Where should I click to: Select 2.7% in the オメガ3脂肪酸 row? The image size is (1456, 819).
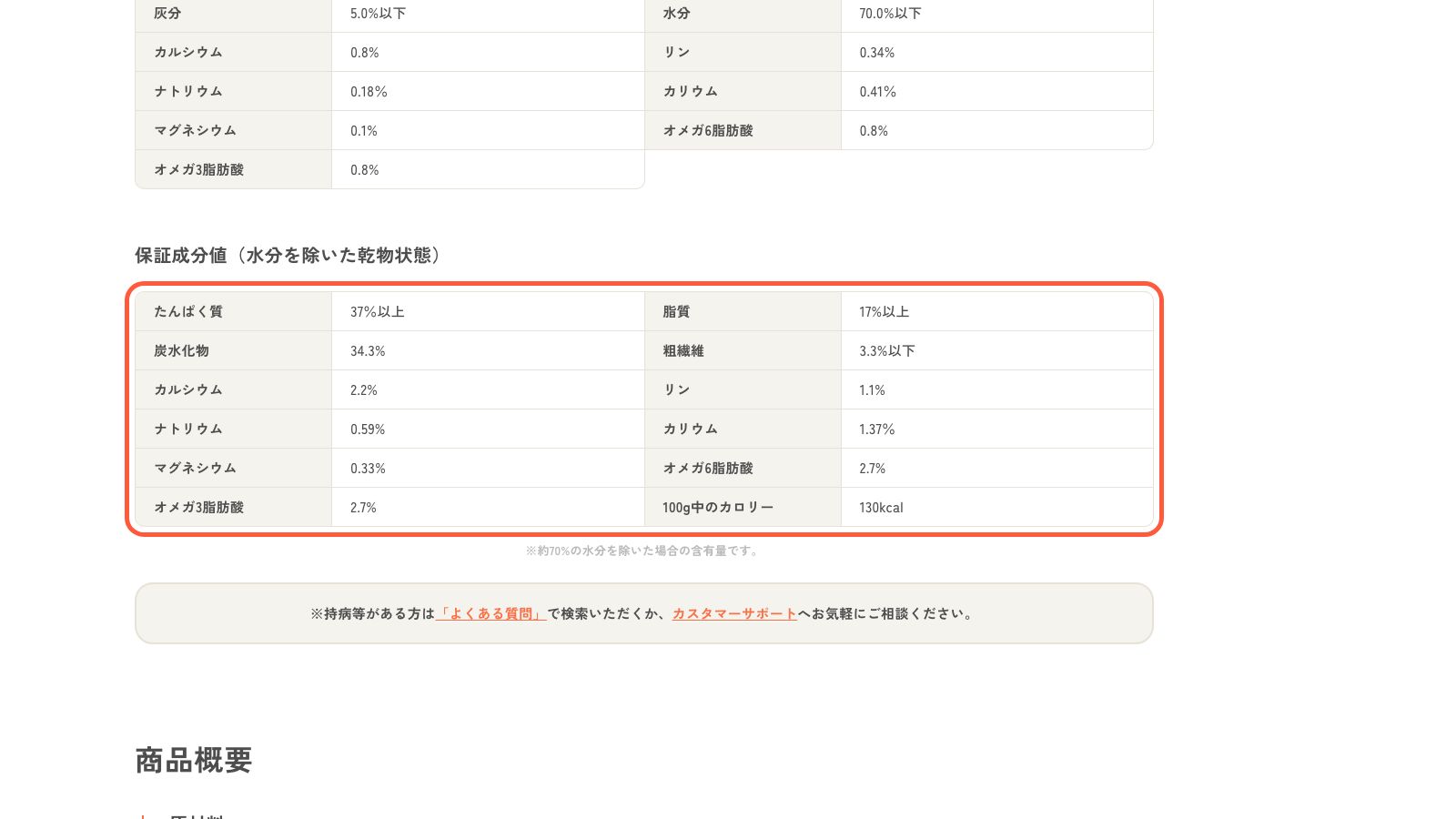363,508
